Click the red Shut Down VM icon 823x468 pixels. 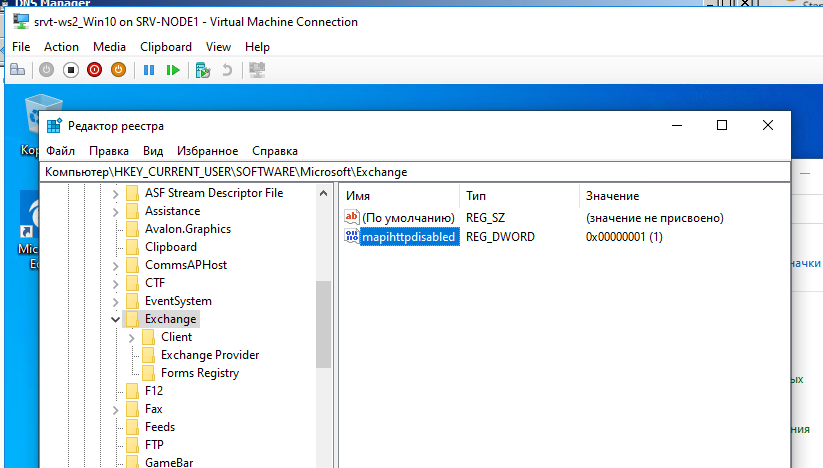coord(94,70)
